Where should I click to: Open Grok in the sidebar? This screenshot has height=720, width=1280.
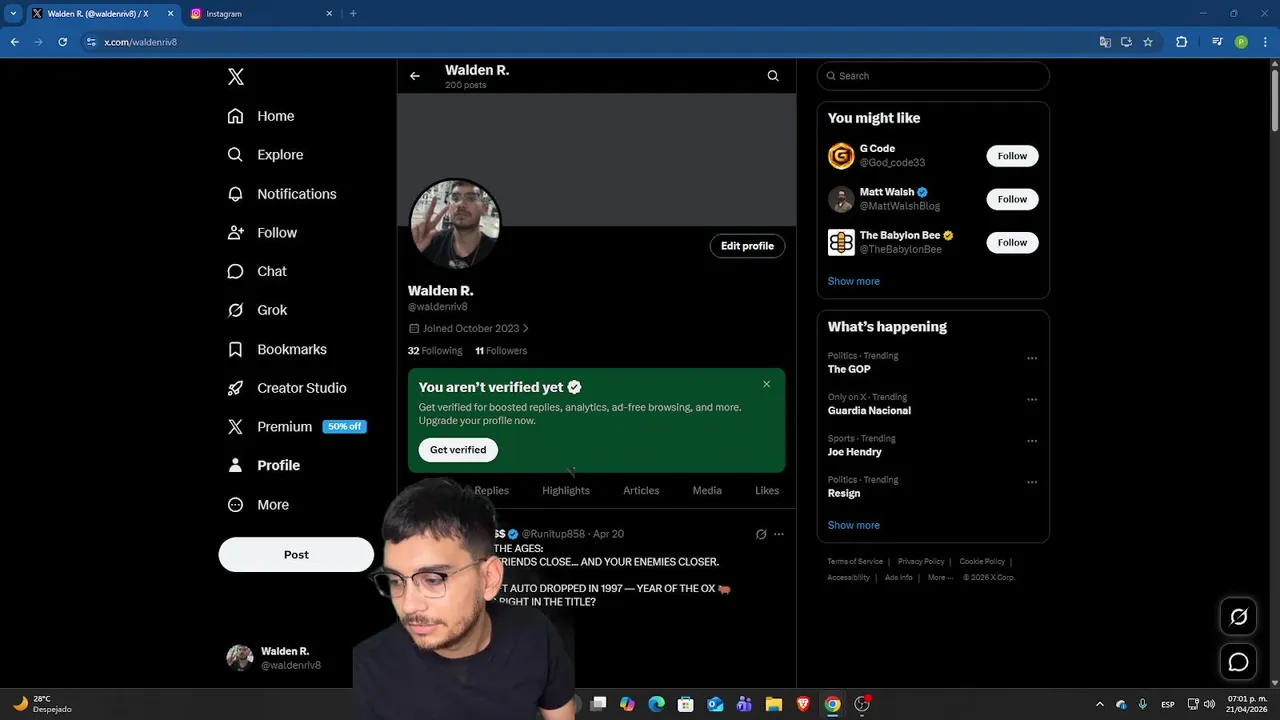(257, 310)
